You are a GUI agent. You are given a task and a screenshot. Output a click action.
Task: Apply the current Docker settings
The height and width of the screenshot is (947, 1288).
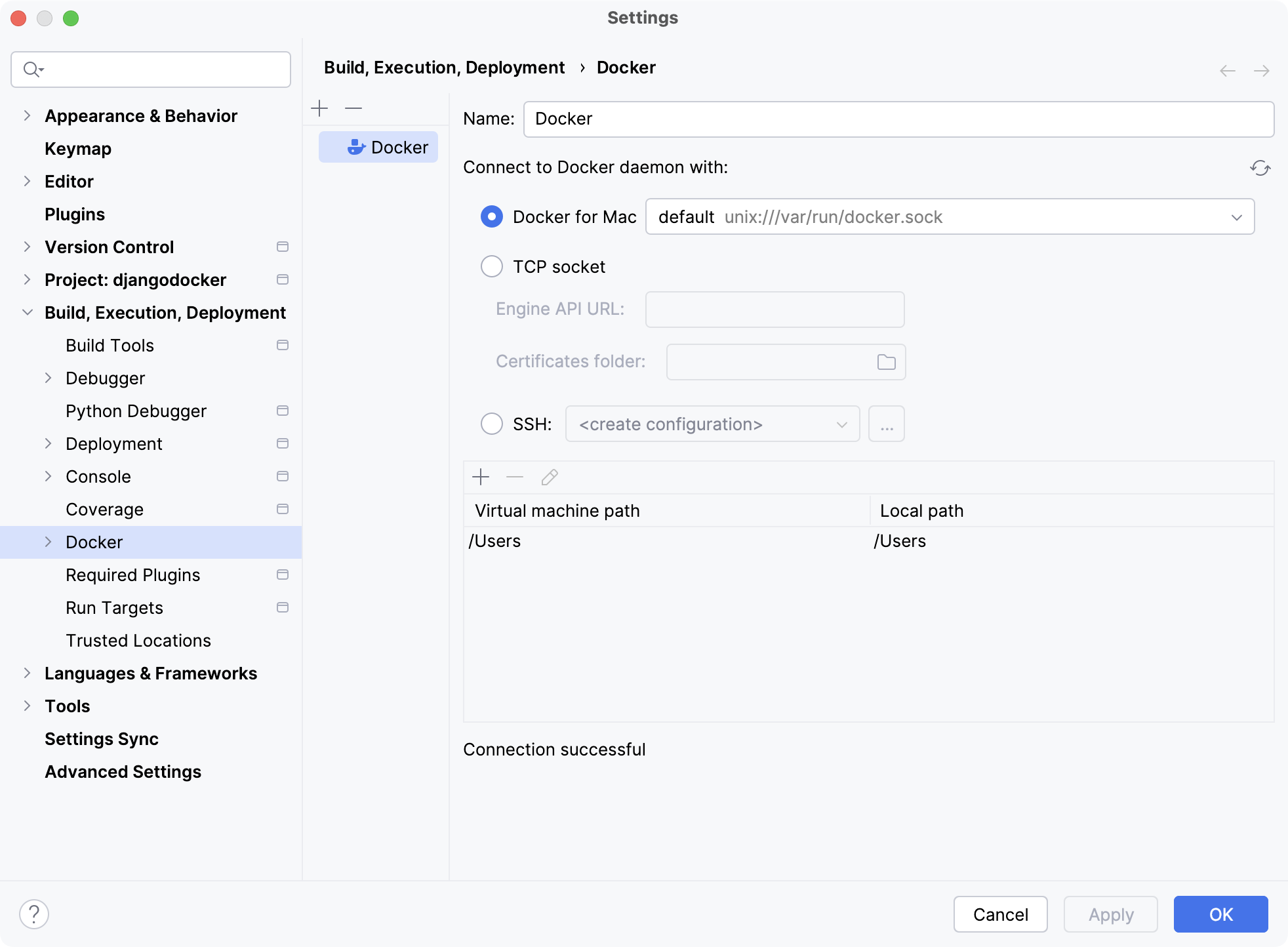[1110, 914]
